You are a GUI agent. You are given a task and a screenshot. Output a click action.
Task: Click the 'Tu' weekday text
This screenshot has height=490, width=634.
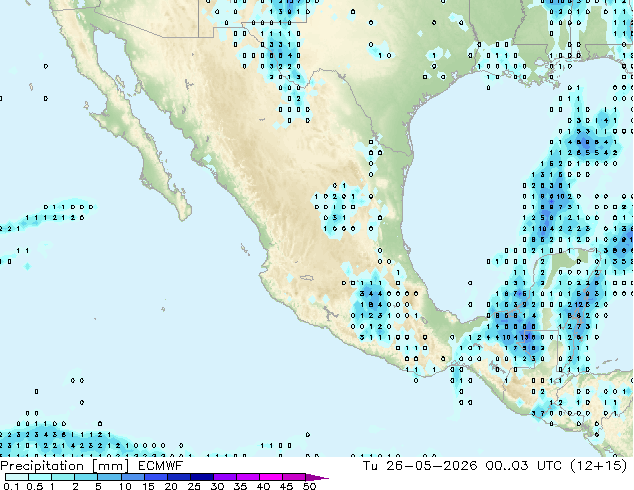pyautogui.click(x=370, y=466)
